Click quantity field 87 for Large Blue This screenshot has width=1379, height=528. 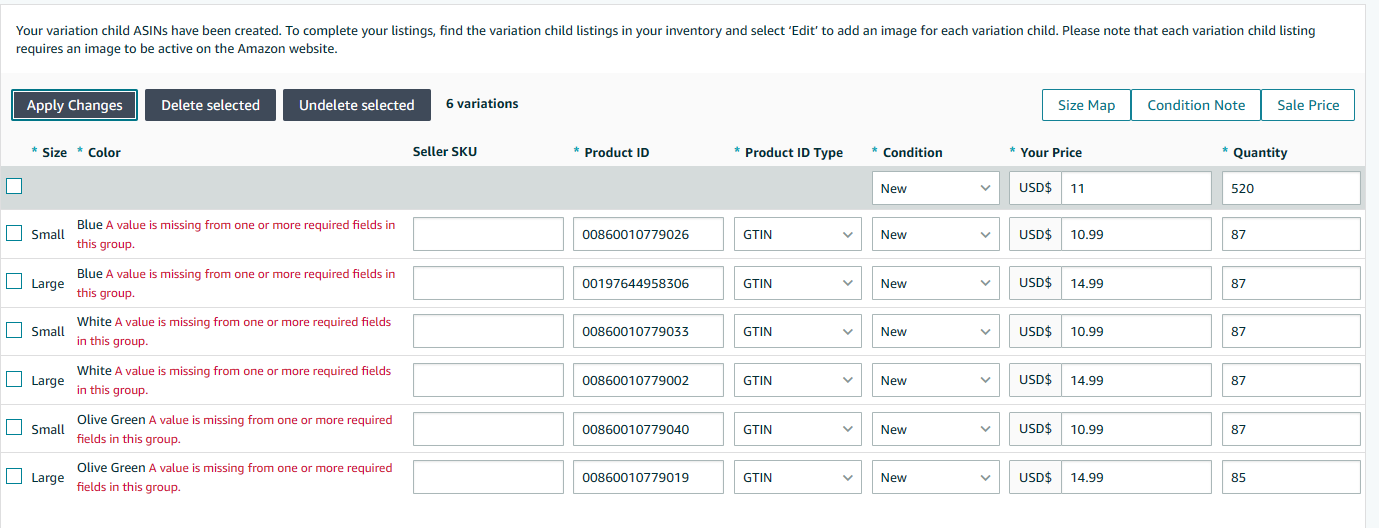coord(1291,283)
